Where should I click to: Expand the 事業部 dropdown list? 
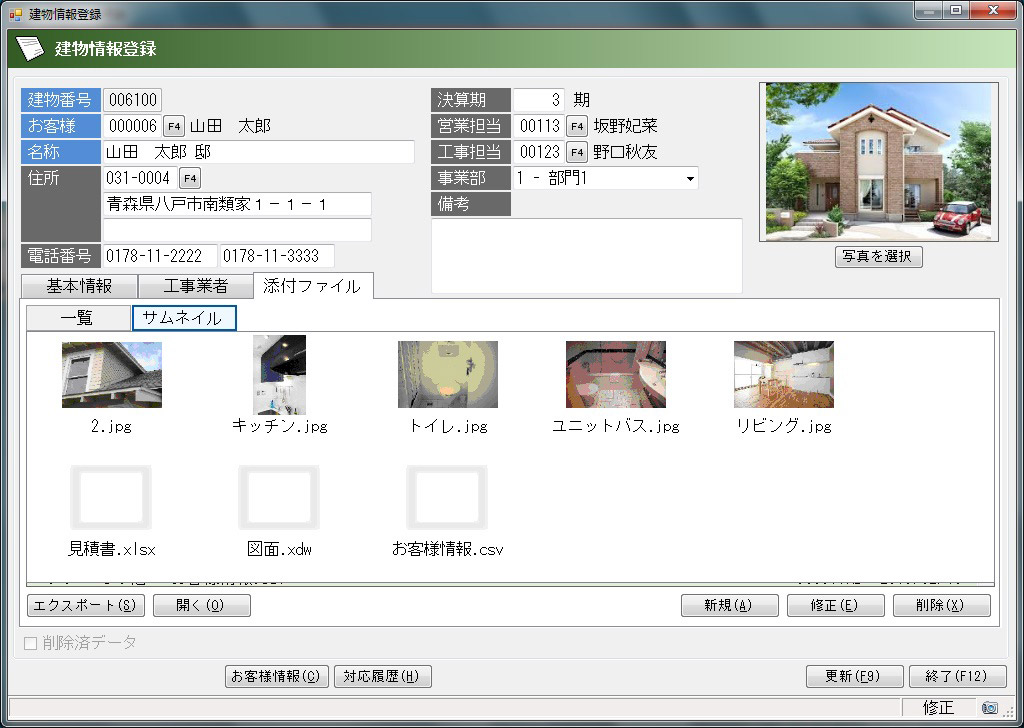tap(690, 178)
